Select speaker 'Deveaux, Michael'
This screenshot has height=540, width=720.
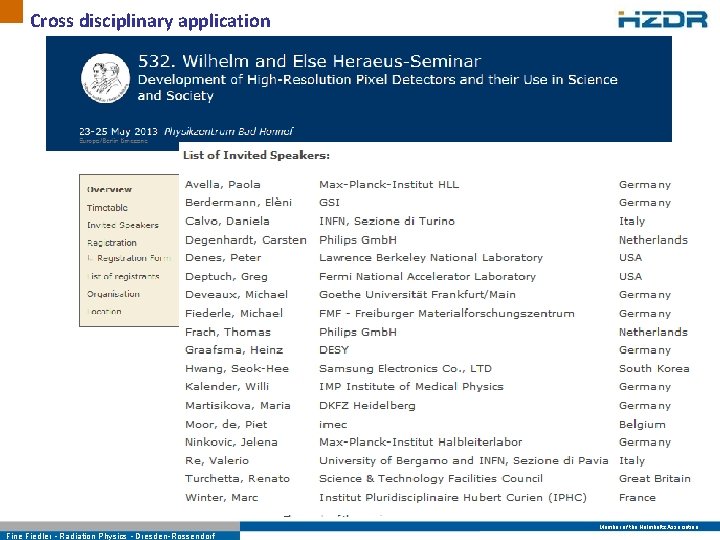click(x=236, y=294)
